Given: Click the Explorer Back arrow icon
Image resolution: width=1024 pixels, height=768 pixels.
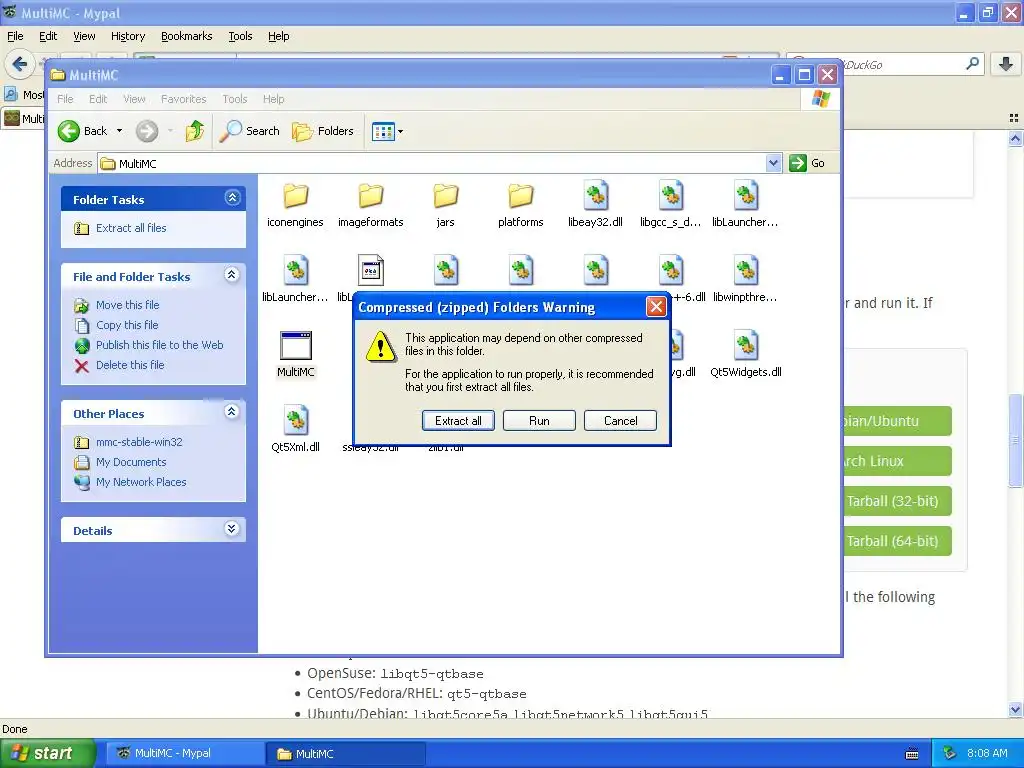Looking at the screenshot, I should pos(69,131).
